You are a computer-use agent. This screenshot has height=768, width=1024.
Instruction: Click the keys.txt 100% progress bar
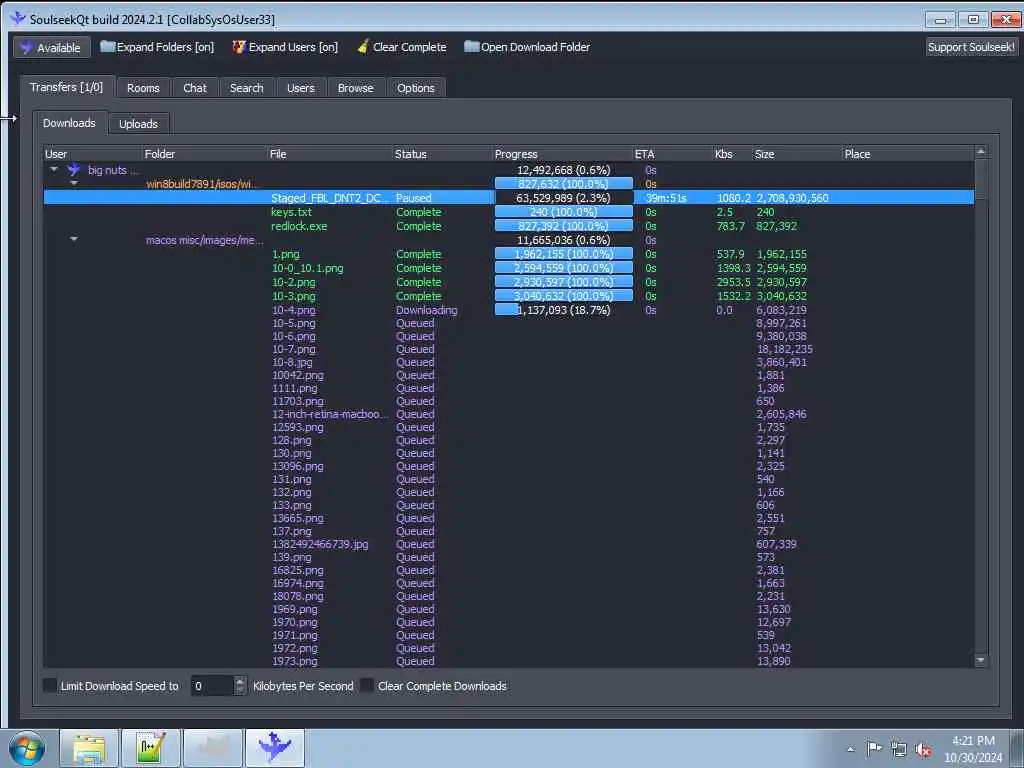tap(564, 212)
